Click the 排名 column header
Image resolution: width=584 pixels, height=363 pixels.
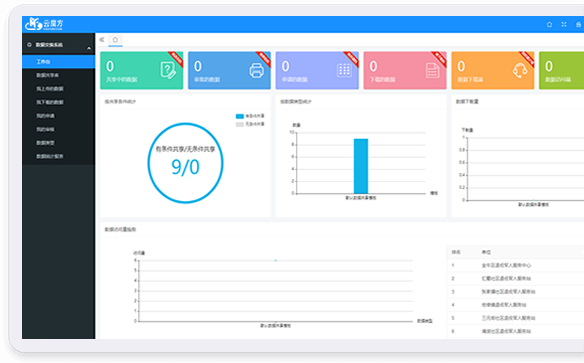456,252
